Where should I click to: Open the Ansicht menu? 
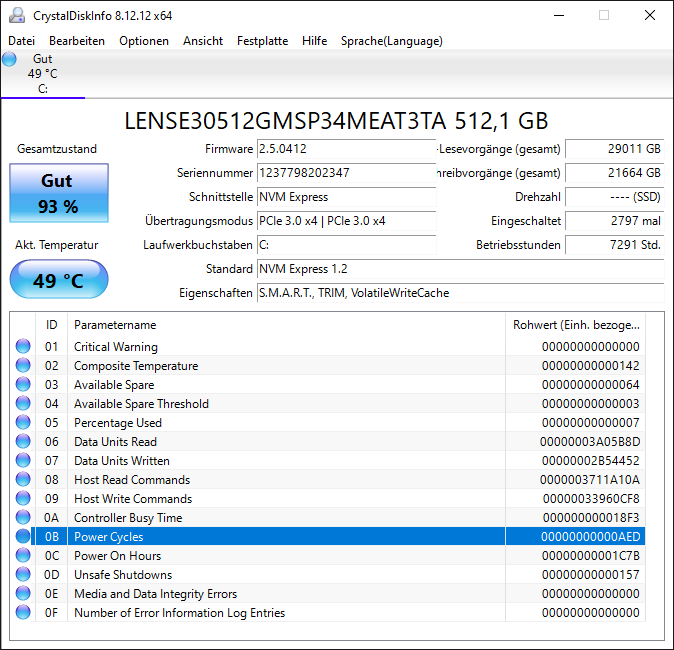[203, 41]
